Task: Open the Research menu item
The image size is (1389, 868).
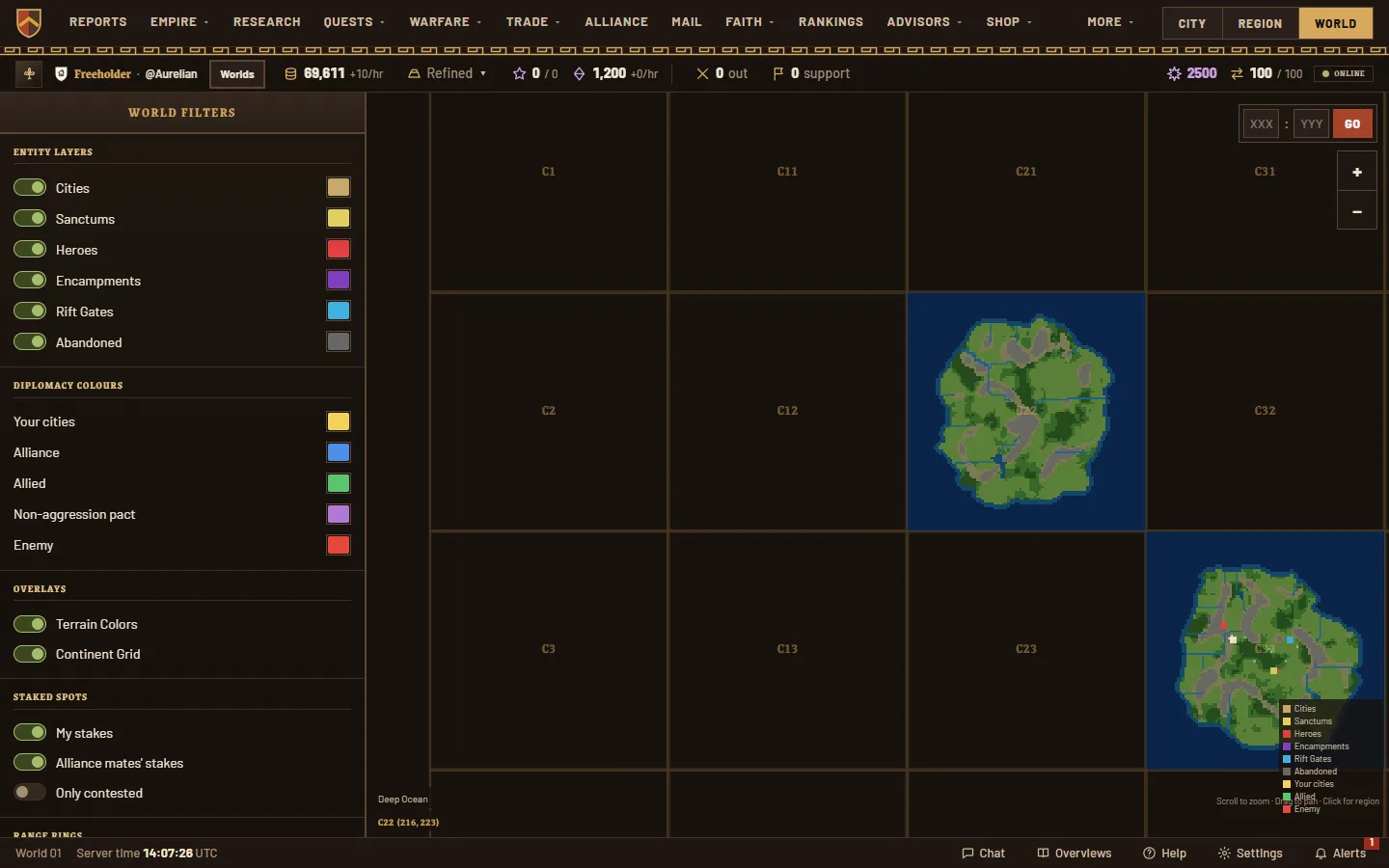Action: [x=266, y=21]
